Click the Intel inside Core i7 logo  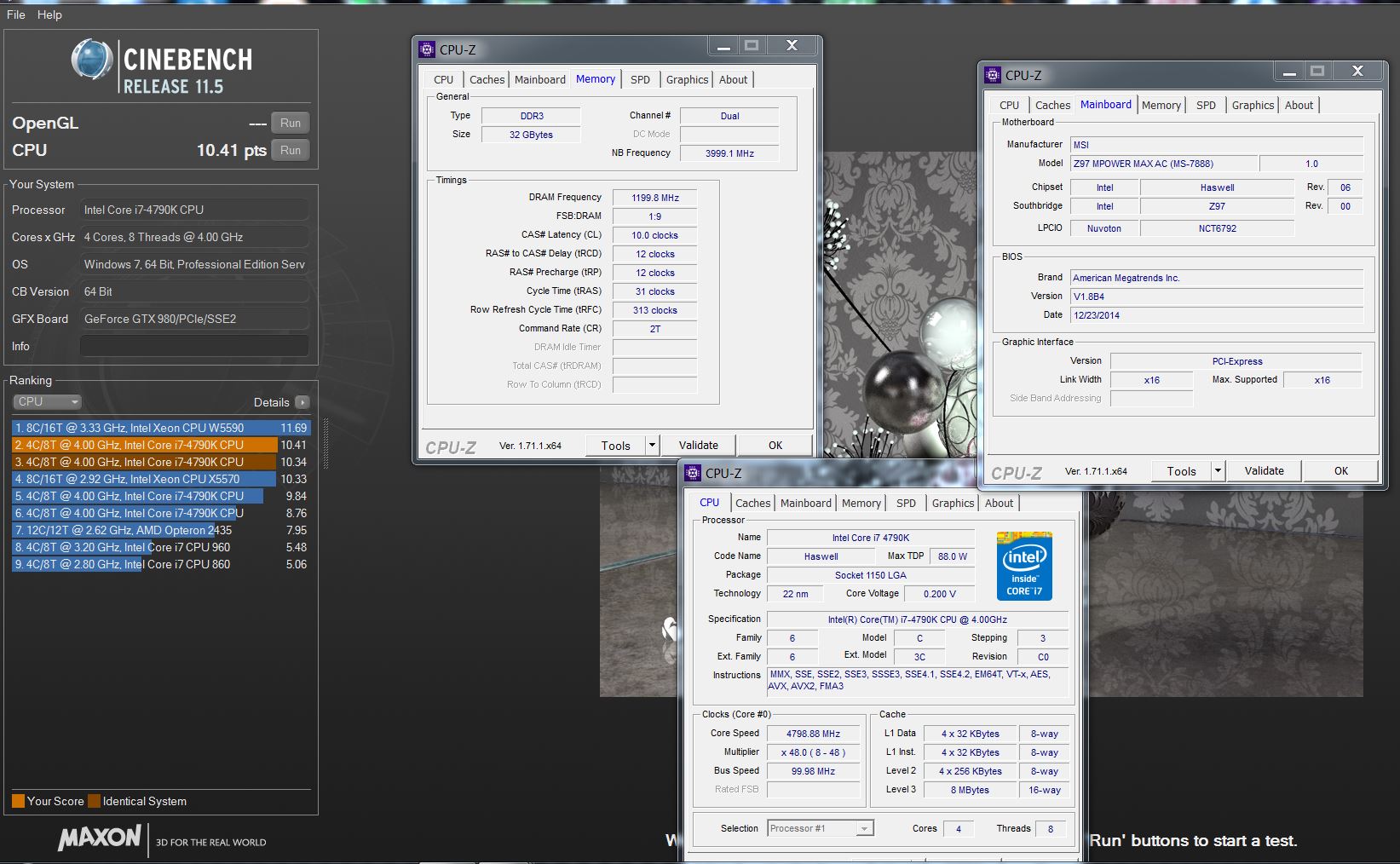(1024, 567)
